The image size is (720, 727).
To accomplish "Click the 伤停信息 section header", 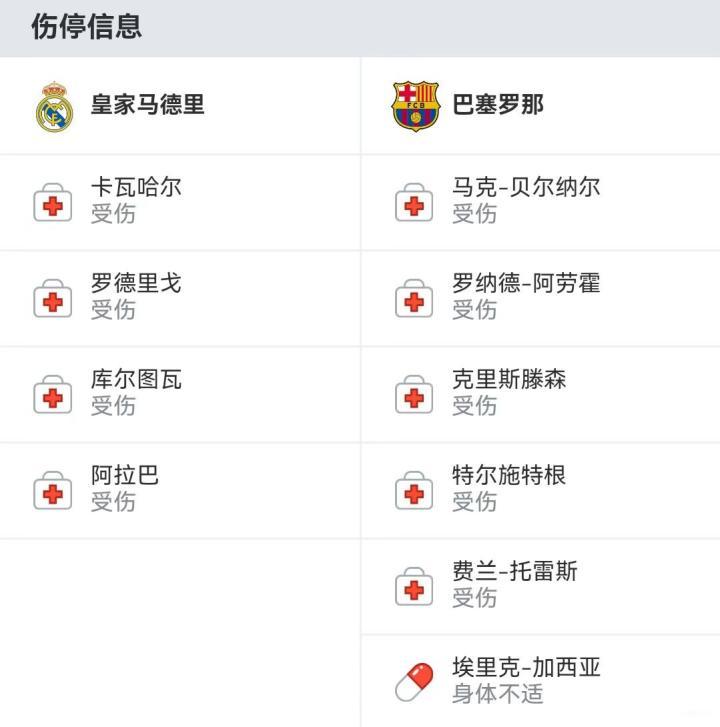I will (x=86, y=27).
